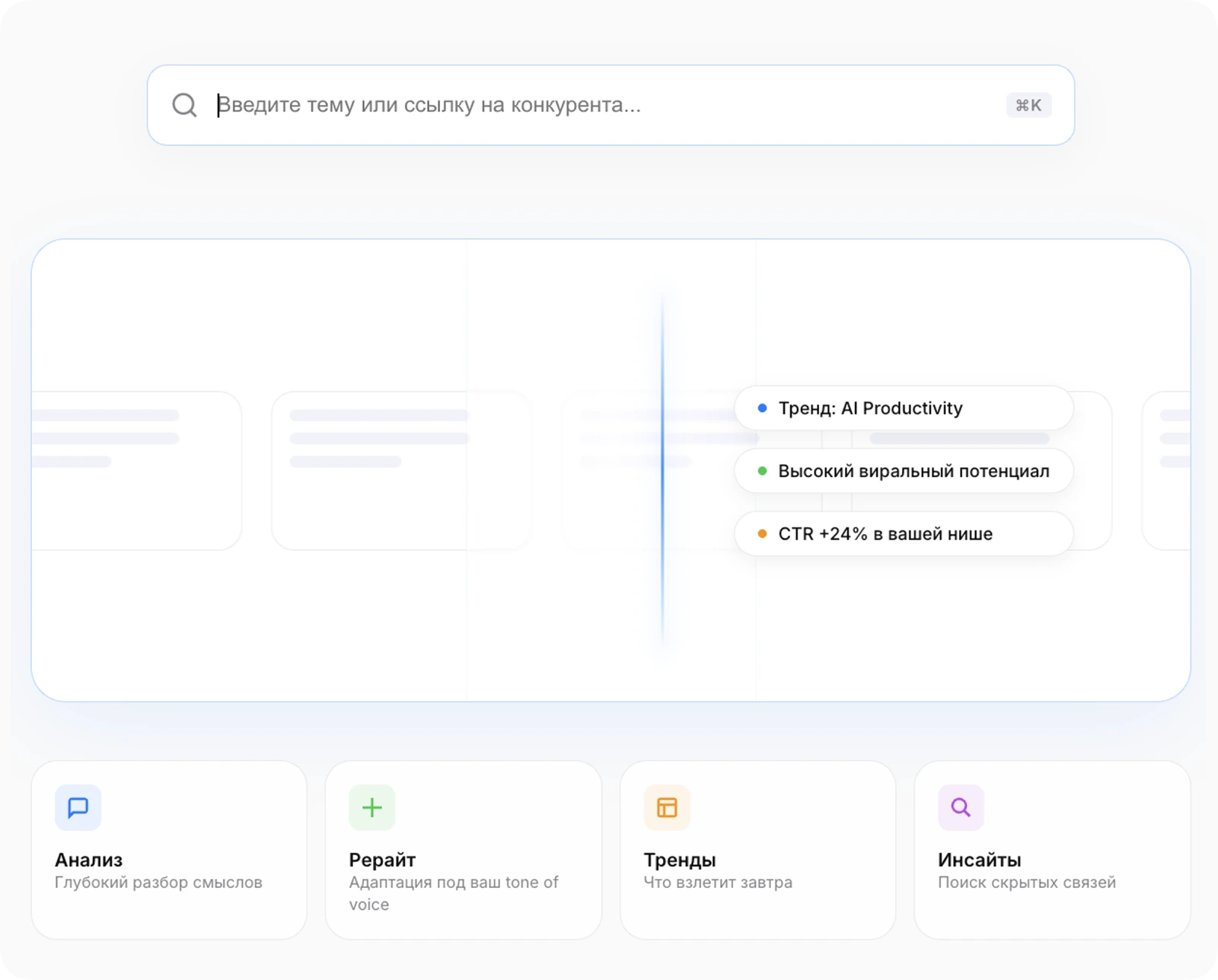1218x980 pixels.
Task: Click the orange dot beside 'CTR +24%'
Action: pyautogui.click(x=762, y=533)
